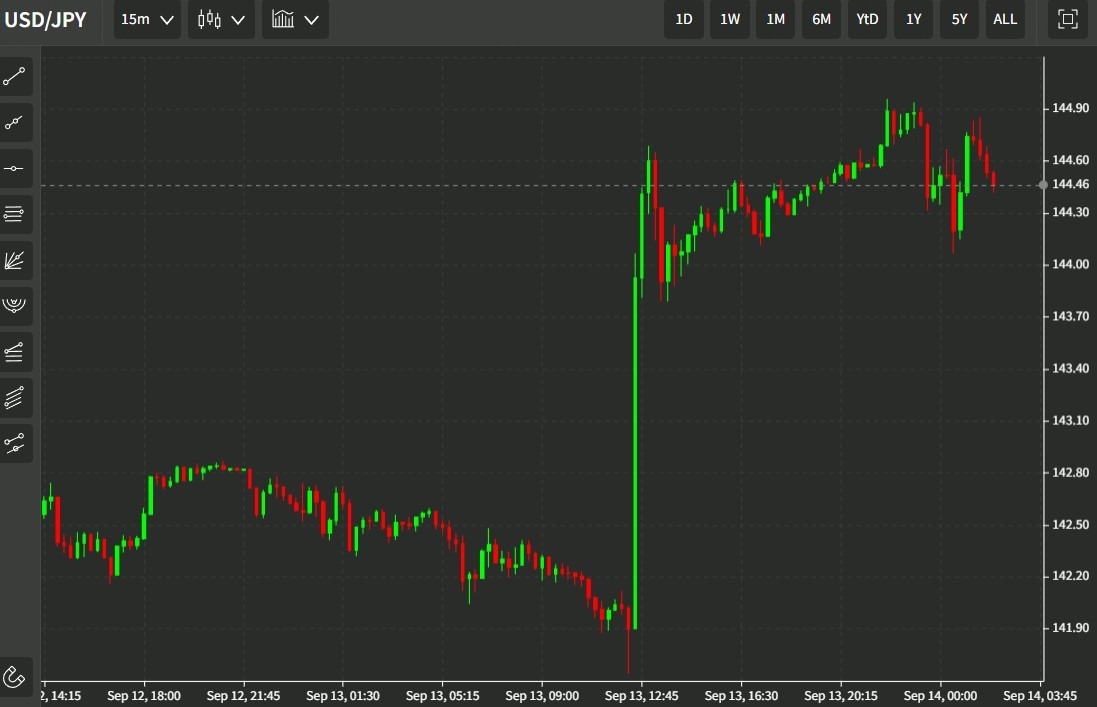Click the 143.10 price axis label
Viewport: 1097px width, 707px height.
[1070, 420]
